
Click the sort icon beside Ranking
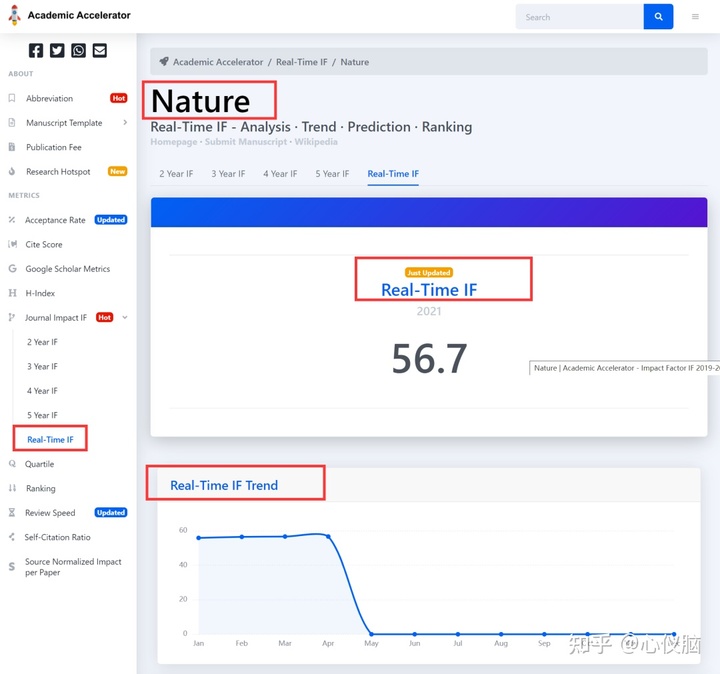pos(12,488)
